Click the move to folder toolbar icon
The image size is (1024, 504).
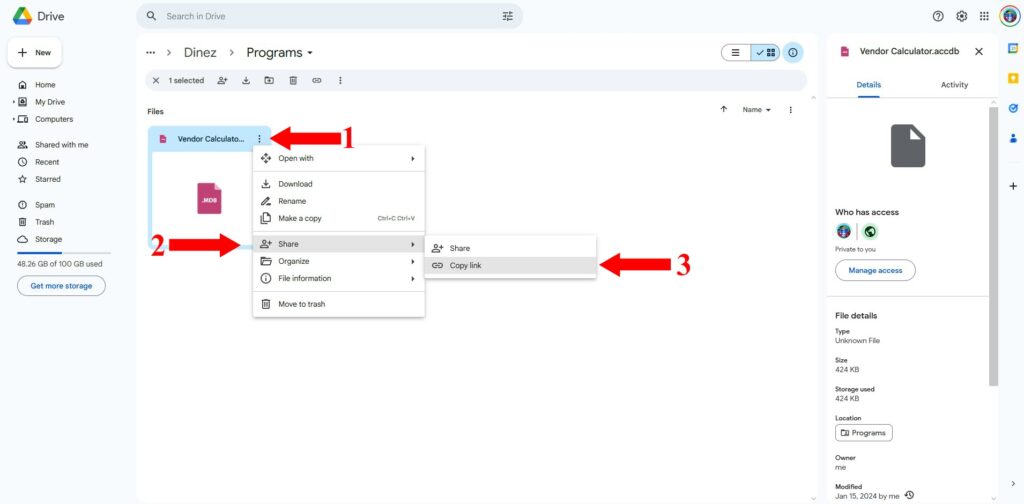pos(269,80)
